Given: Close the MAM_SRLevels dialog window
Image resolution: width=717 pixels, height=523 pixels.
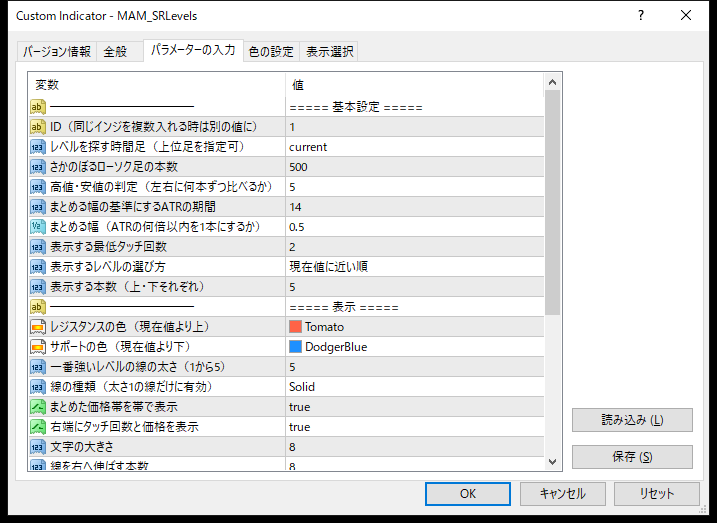Looking at the screenshot, I should [686, 16].
